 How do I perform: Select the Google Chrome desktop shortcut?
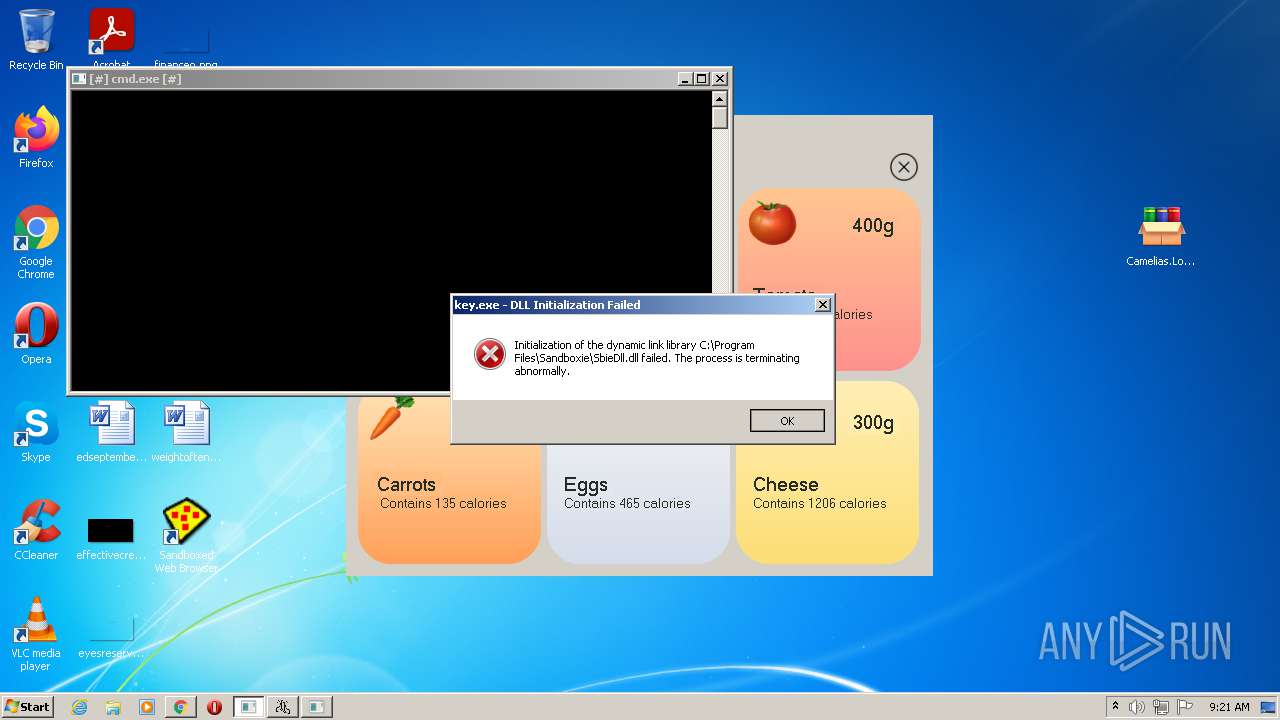coord(36,242)
